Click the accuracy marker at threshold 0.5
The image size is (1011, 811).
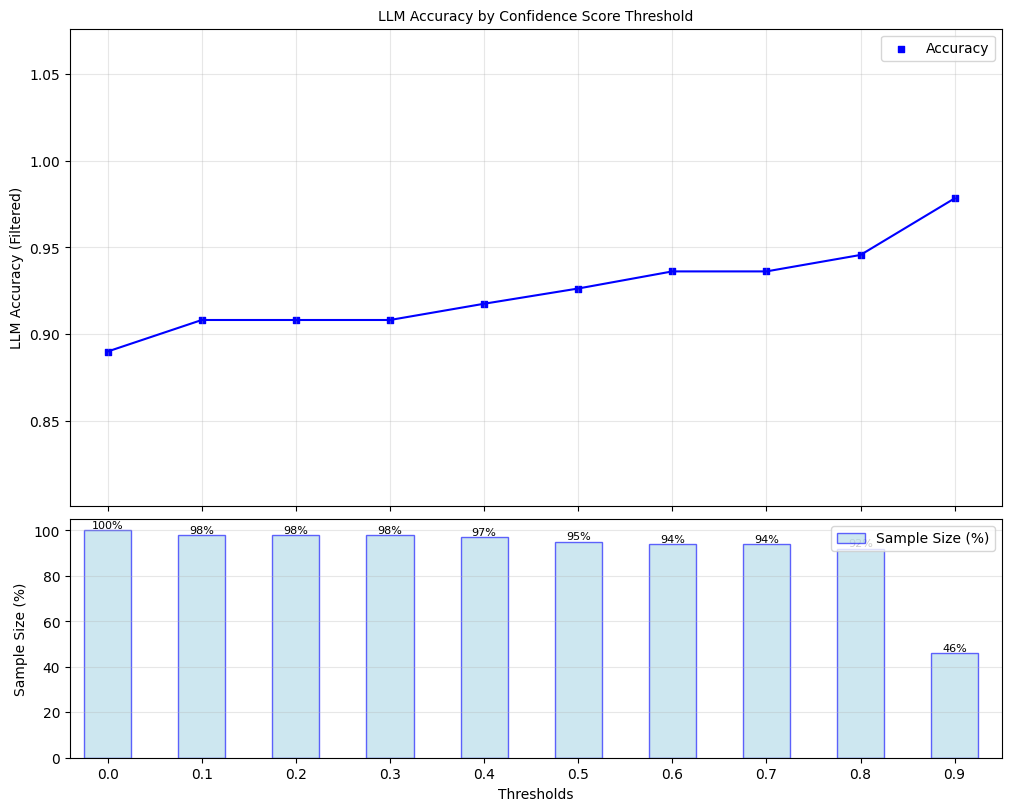578,289
